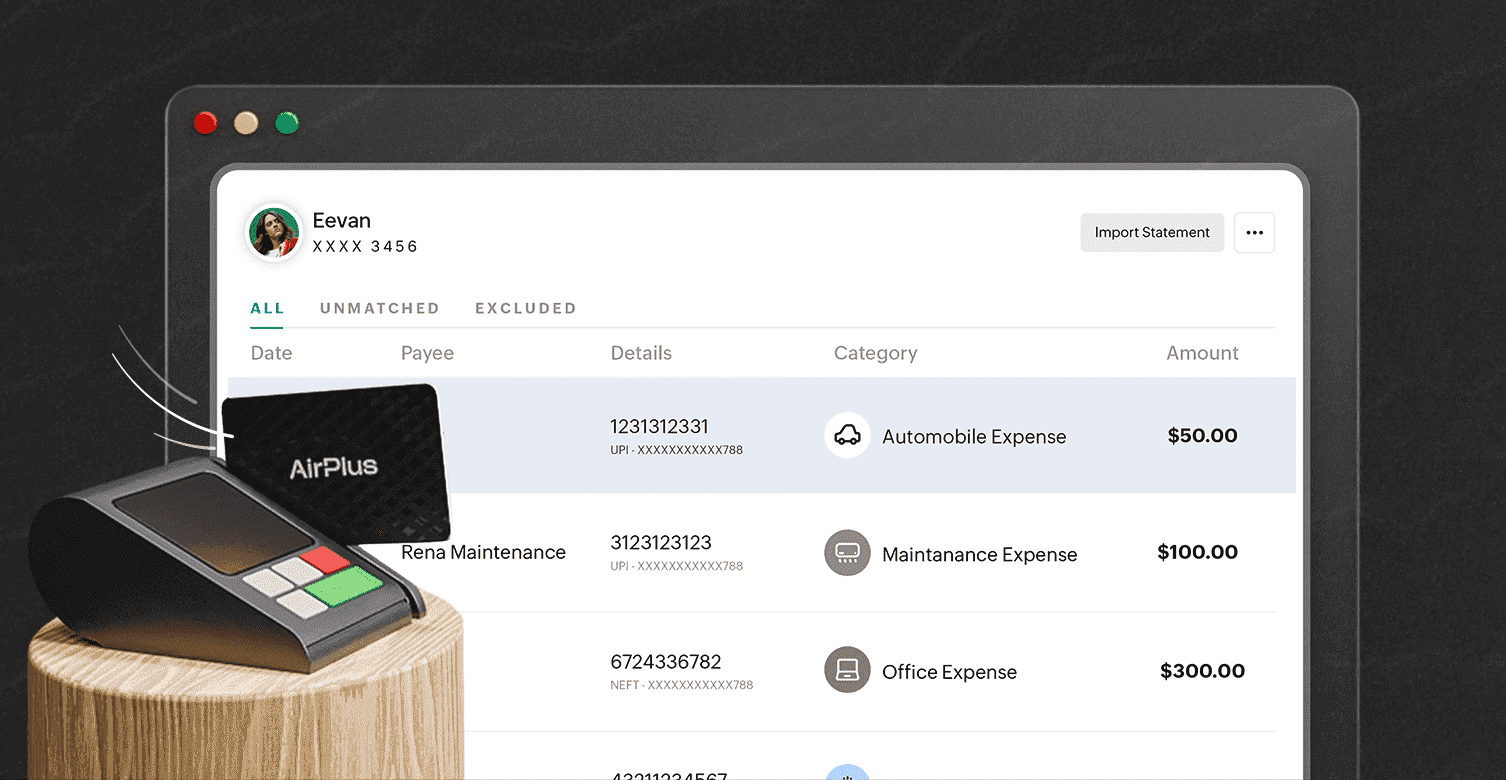Click the Office Expense category label

click(949, 673)
